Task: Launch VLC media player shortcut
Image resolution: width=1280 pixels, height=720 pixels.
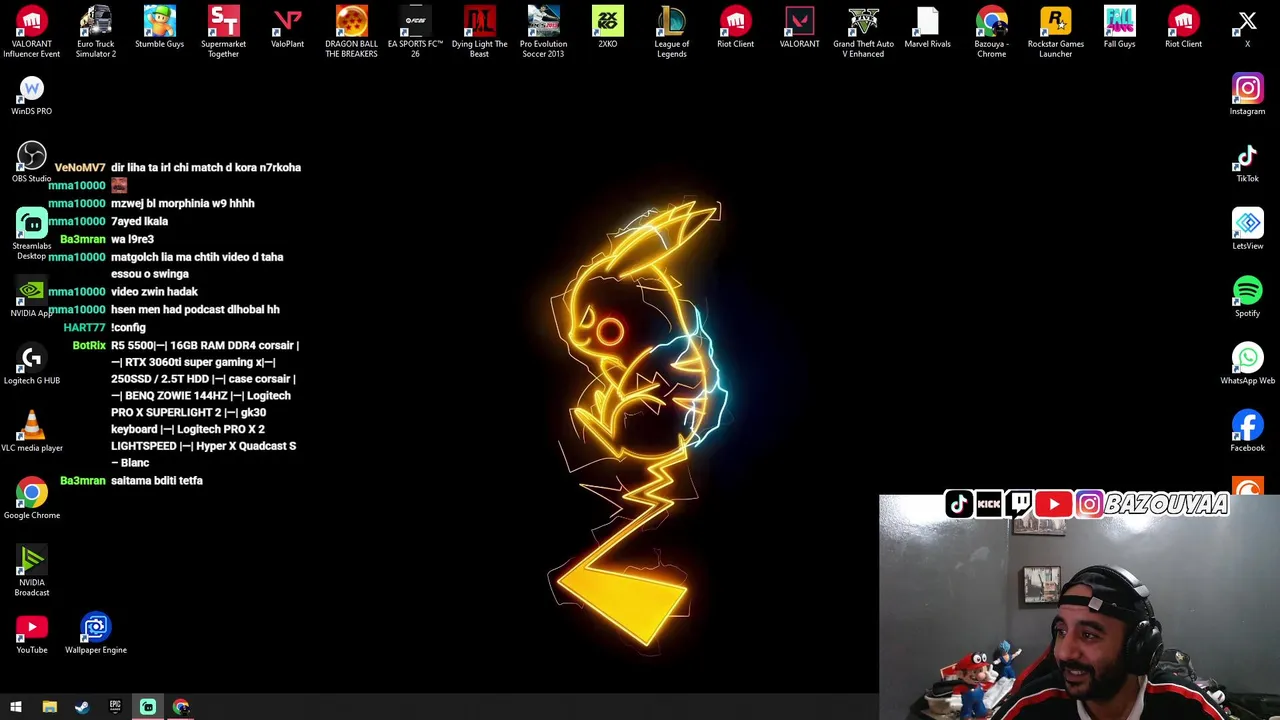Action: coord(32,431)
